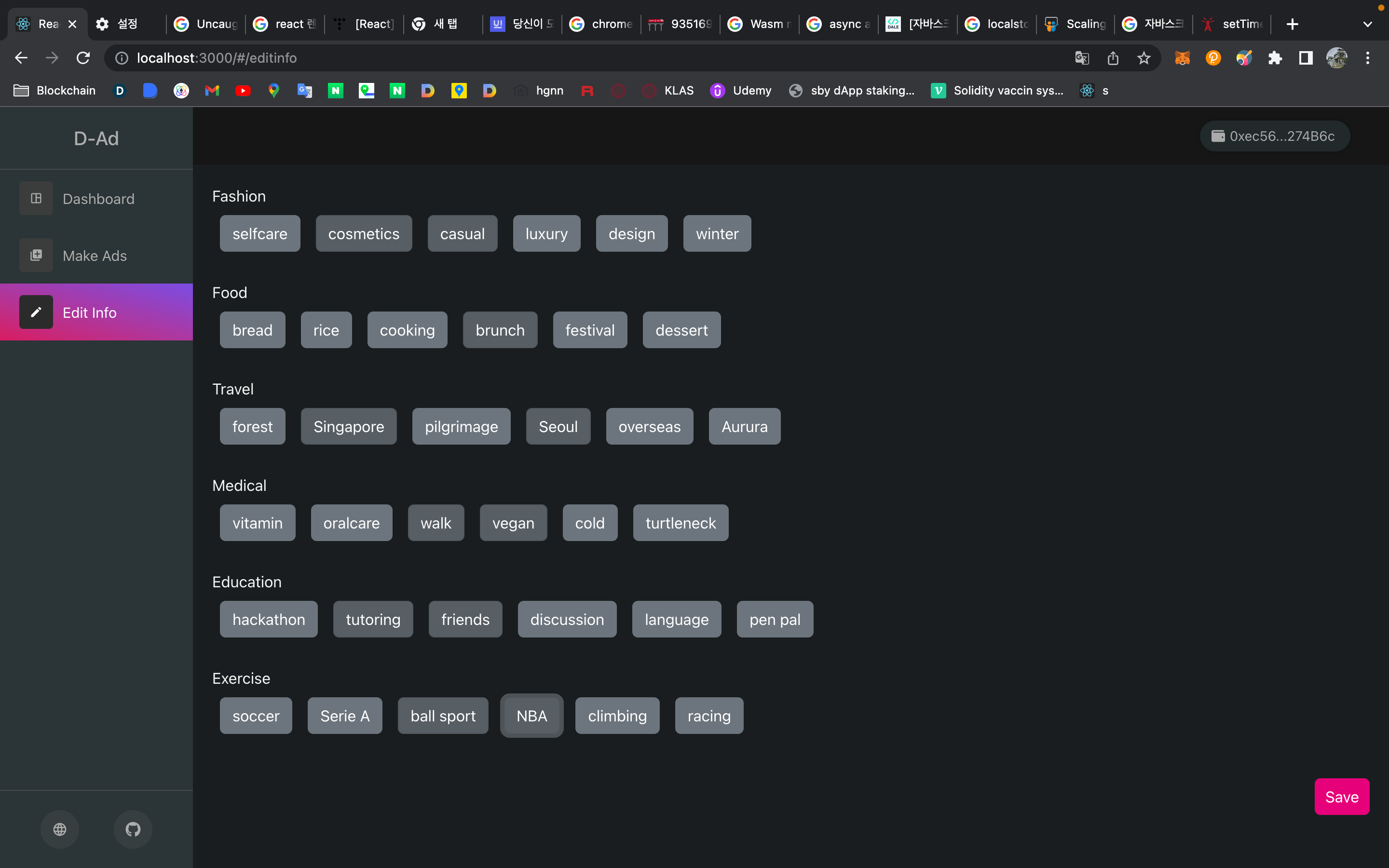This screenshot has width=1389, height=868.
Task: Click the Google Translate icon in the address bar
Action: (x=1082, y=58)
